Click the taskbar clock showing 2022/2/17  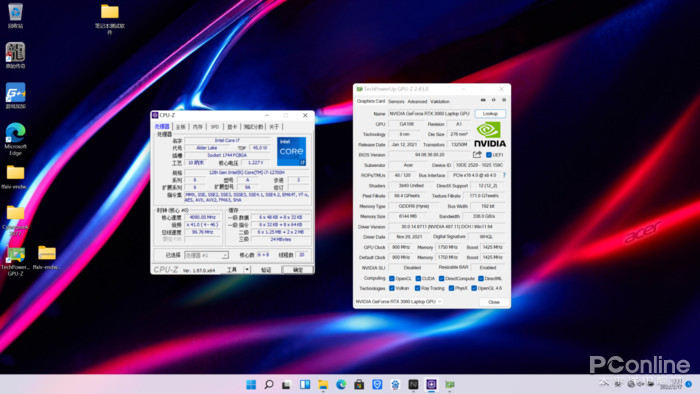[x=671, y=384]
